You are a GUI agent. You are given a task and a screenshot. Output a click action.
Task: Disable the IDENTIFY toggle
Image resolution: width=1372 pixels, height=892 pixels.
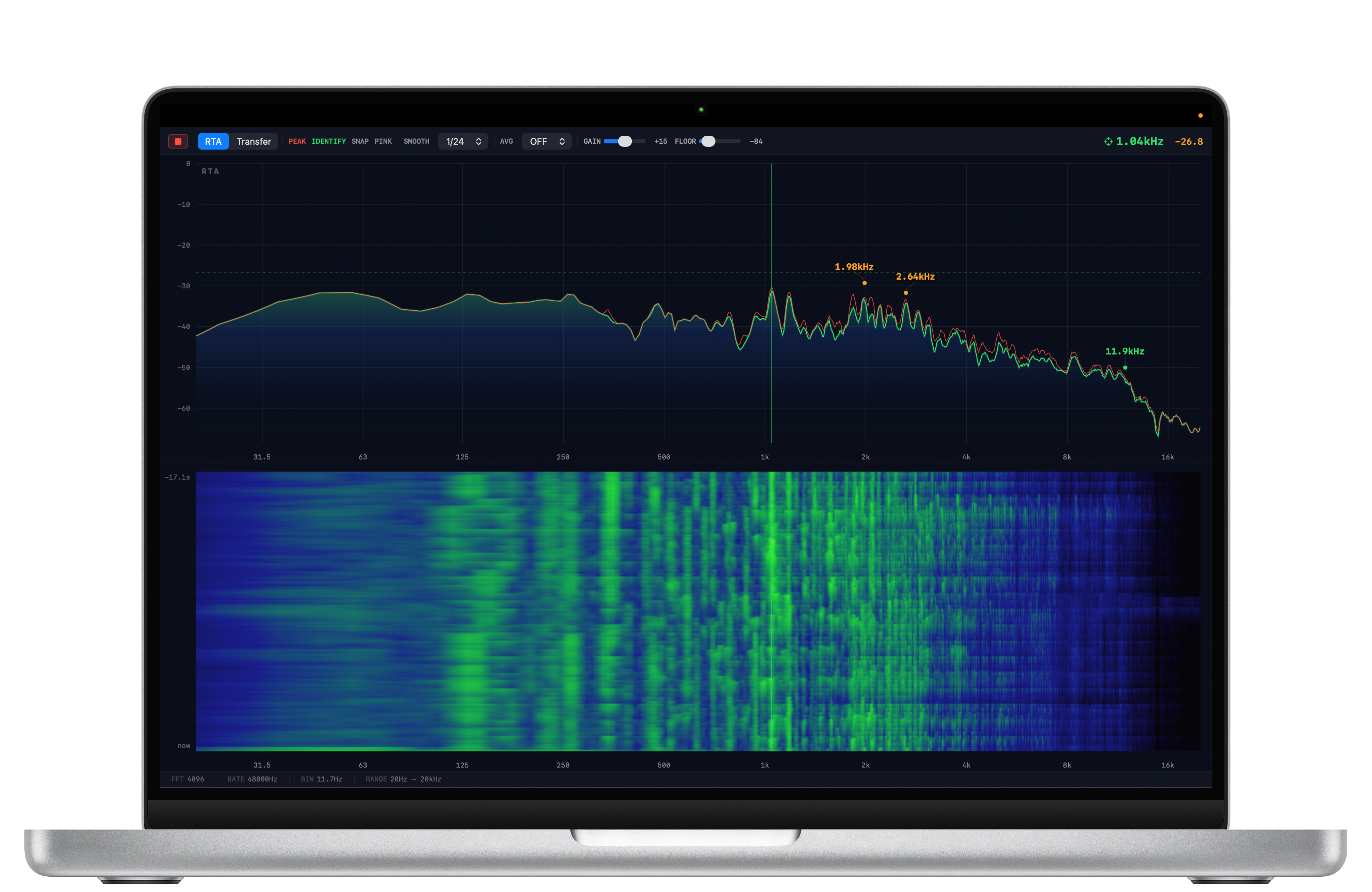329,142
